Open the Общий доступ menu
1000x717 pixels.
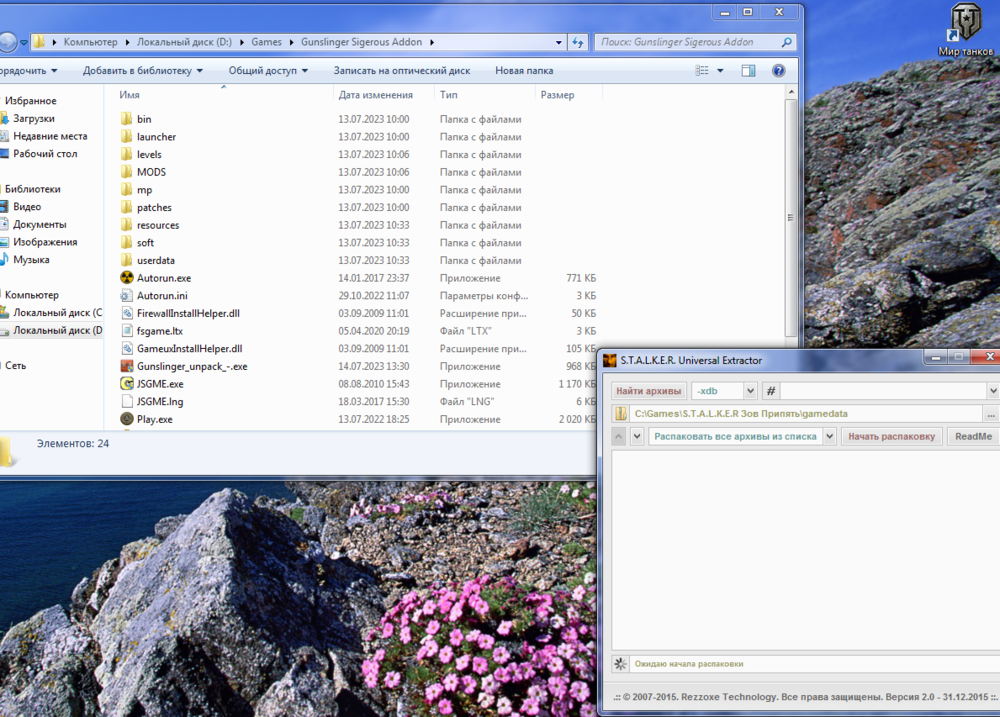click(268, 71)
